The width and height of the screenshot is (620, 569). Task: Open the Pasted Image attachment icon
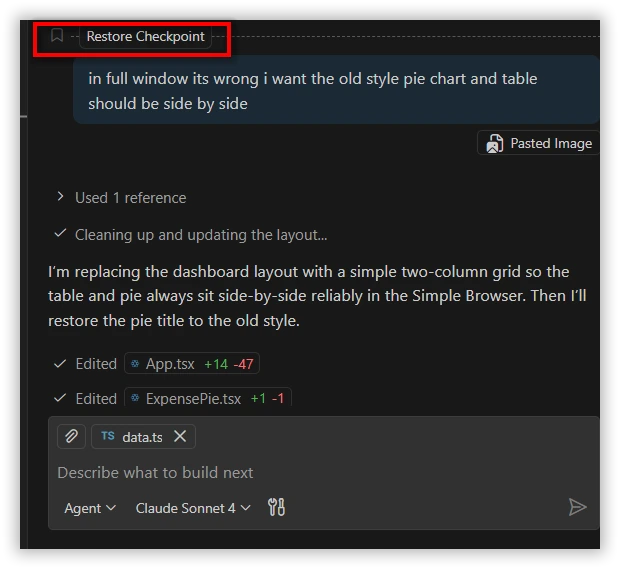pyautogui.click(x=494, y=143)
